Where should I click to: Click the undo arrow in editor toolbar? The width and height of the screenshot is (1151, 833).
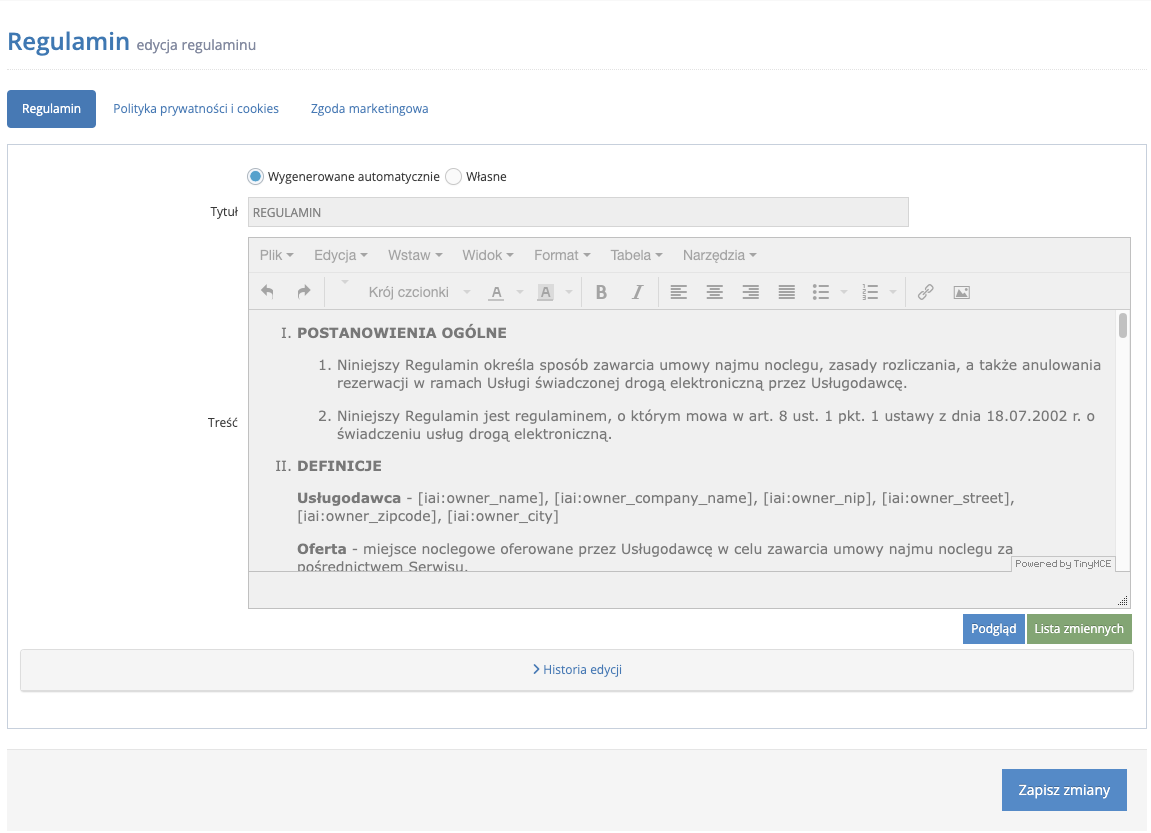coord(267,292)
